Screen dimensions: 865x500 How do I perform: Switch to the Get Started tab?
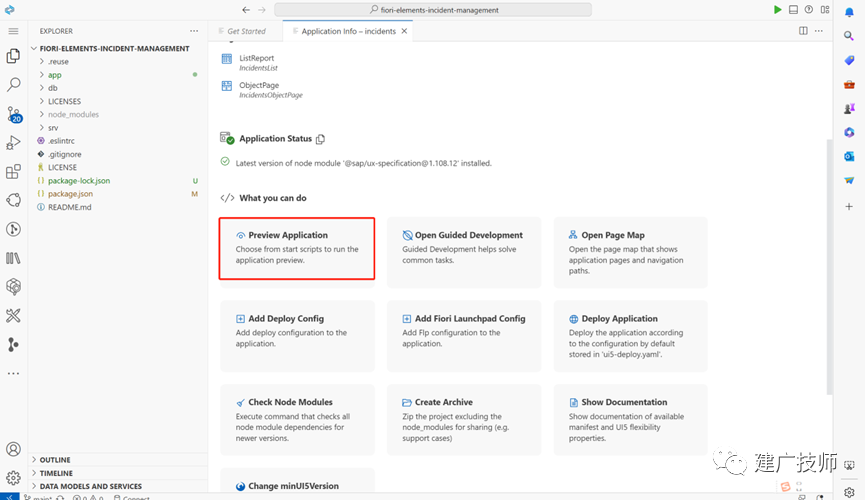pyautogui.click(x=246, y=31)
